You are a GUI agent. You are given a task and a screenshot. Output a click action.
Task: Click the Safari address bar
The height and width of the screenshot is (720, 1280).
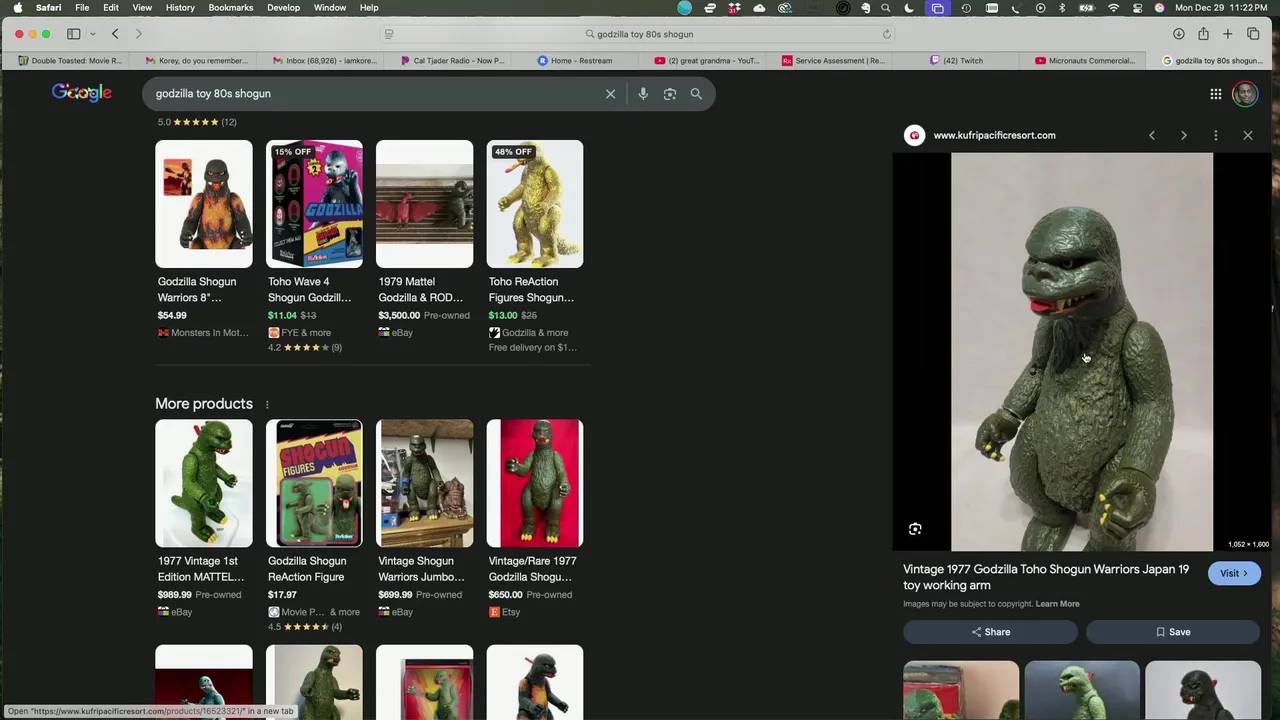click(640, 34)
